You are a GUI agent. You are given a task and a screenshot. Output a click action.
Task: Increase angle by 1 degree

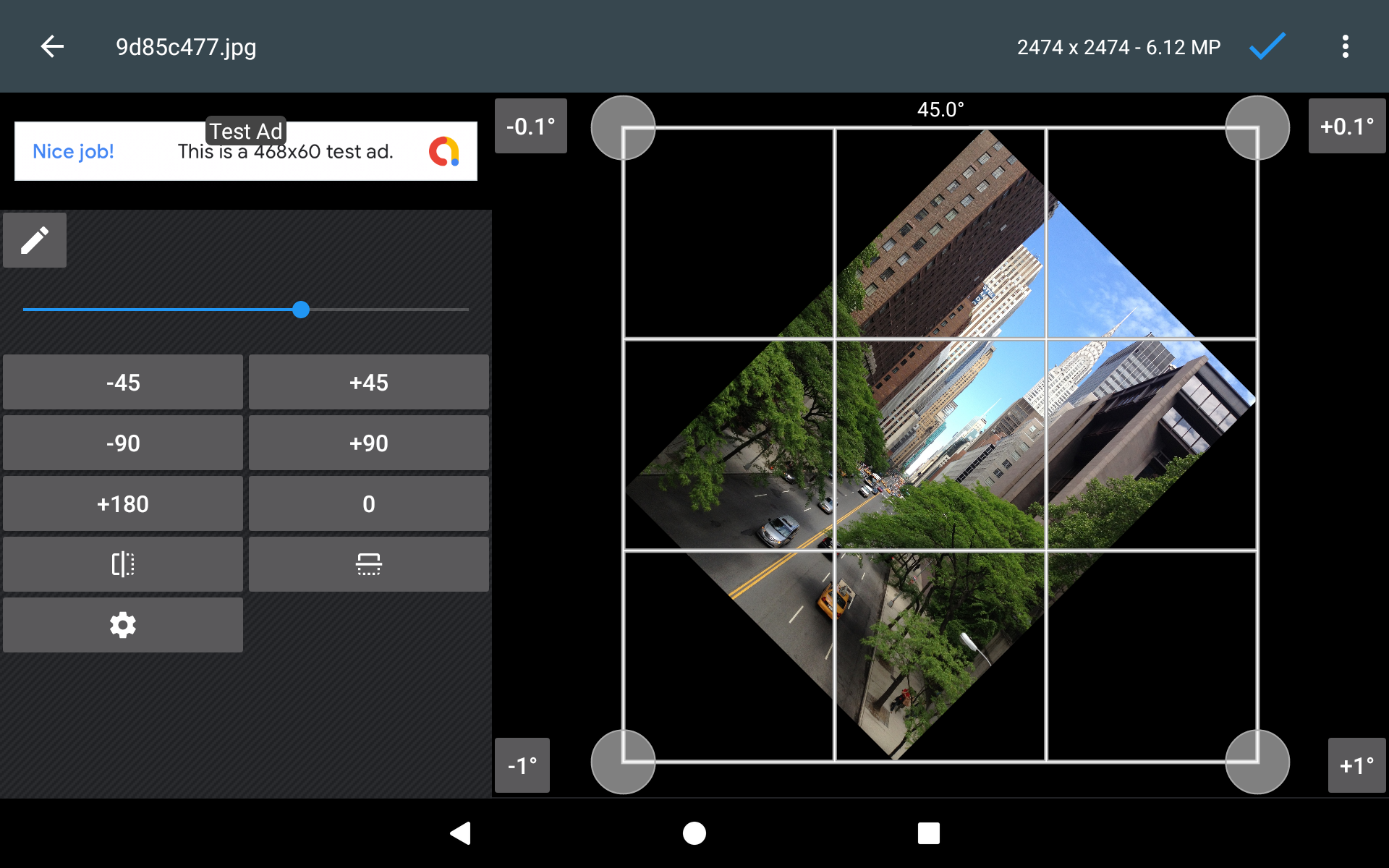pos(1356,765)
